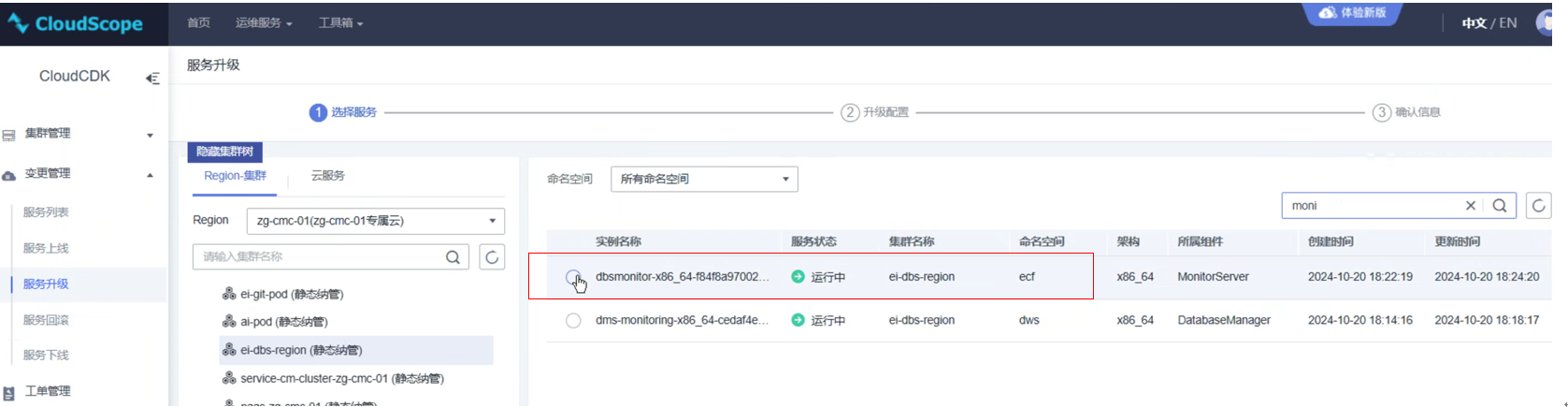Click the cluster name search icon
The height and width of the screenshot is (407, 1568).
[x=453, y=257]
